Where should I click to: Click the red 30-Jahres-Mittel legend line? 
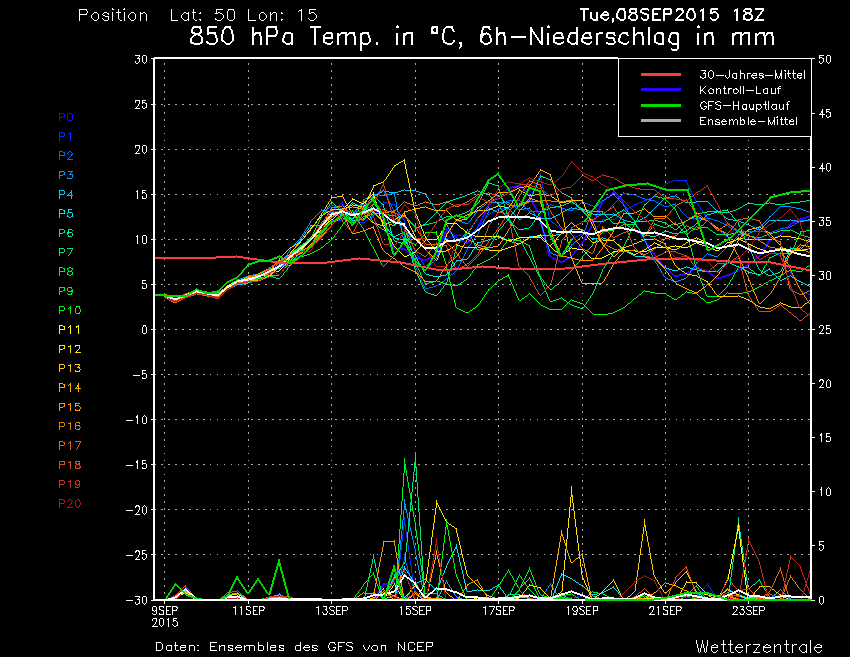[661, 74]
